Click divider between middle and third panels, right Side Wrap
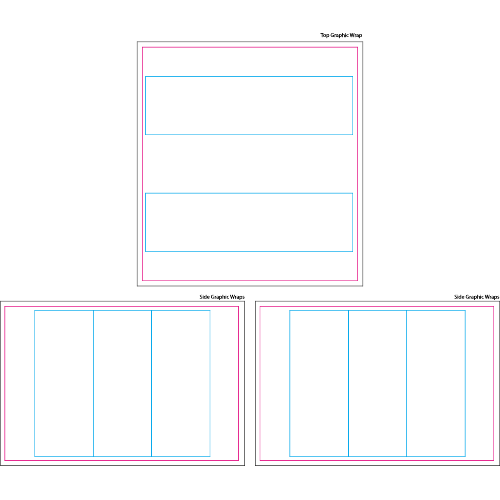Screen dimensions: 500x500 pos(406,383)
